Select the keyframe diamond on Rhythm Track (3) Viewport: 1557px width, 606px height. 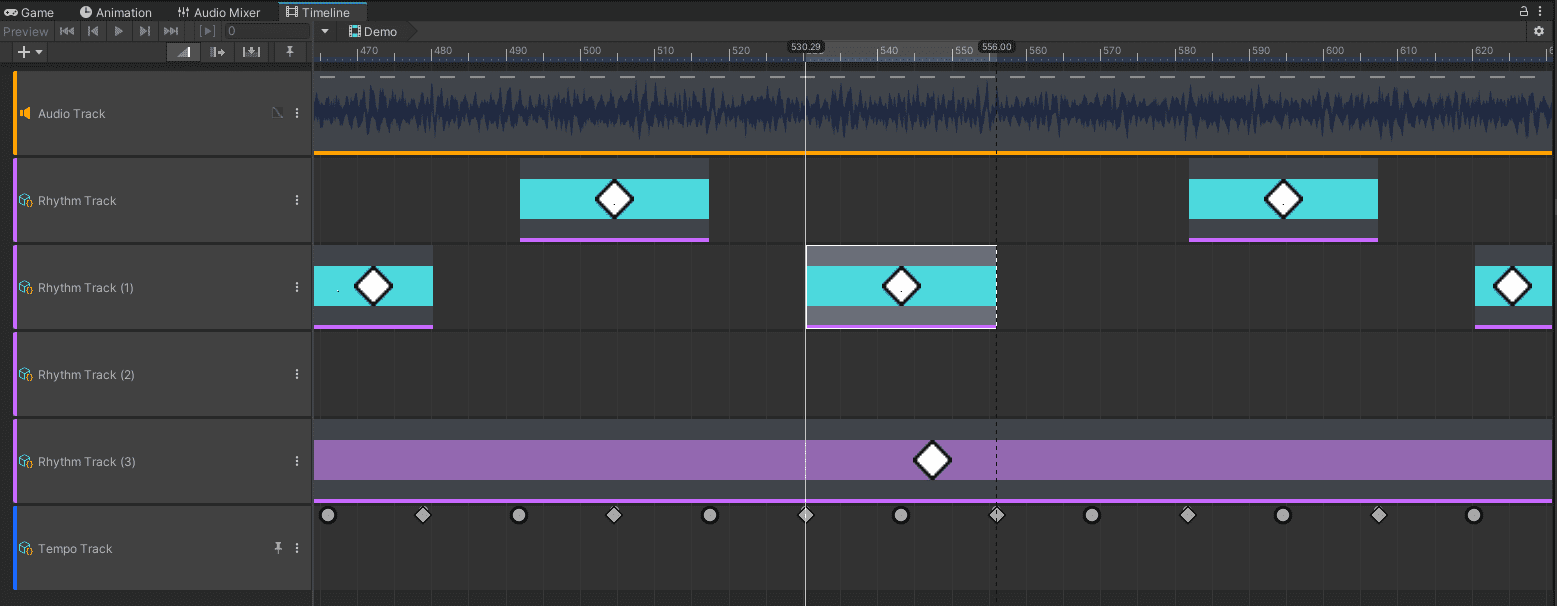coord(932,460)
